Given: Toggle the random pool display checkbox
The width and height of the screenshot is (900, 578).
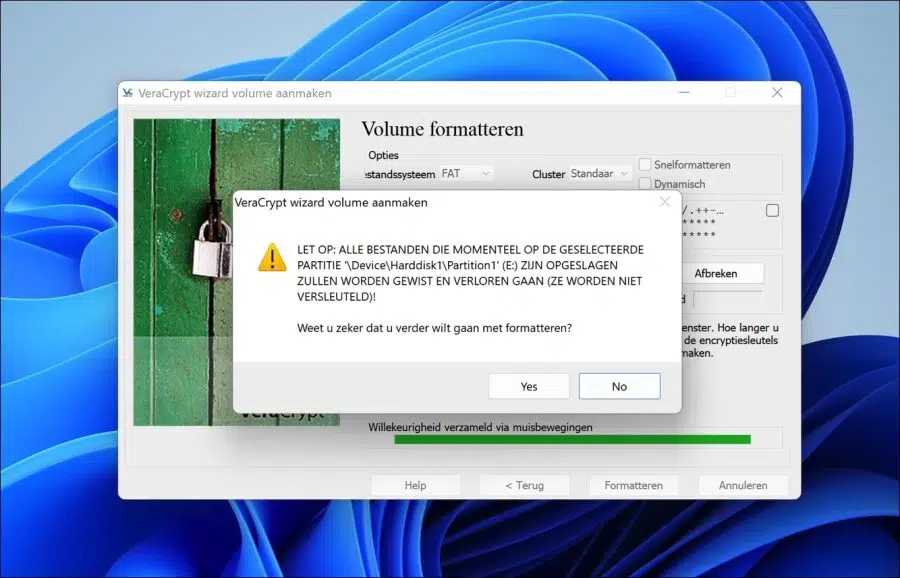Looking at the screenshot, I should [x=773, y=211].
